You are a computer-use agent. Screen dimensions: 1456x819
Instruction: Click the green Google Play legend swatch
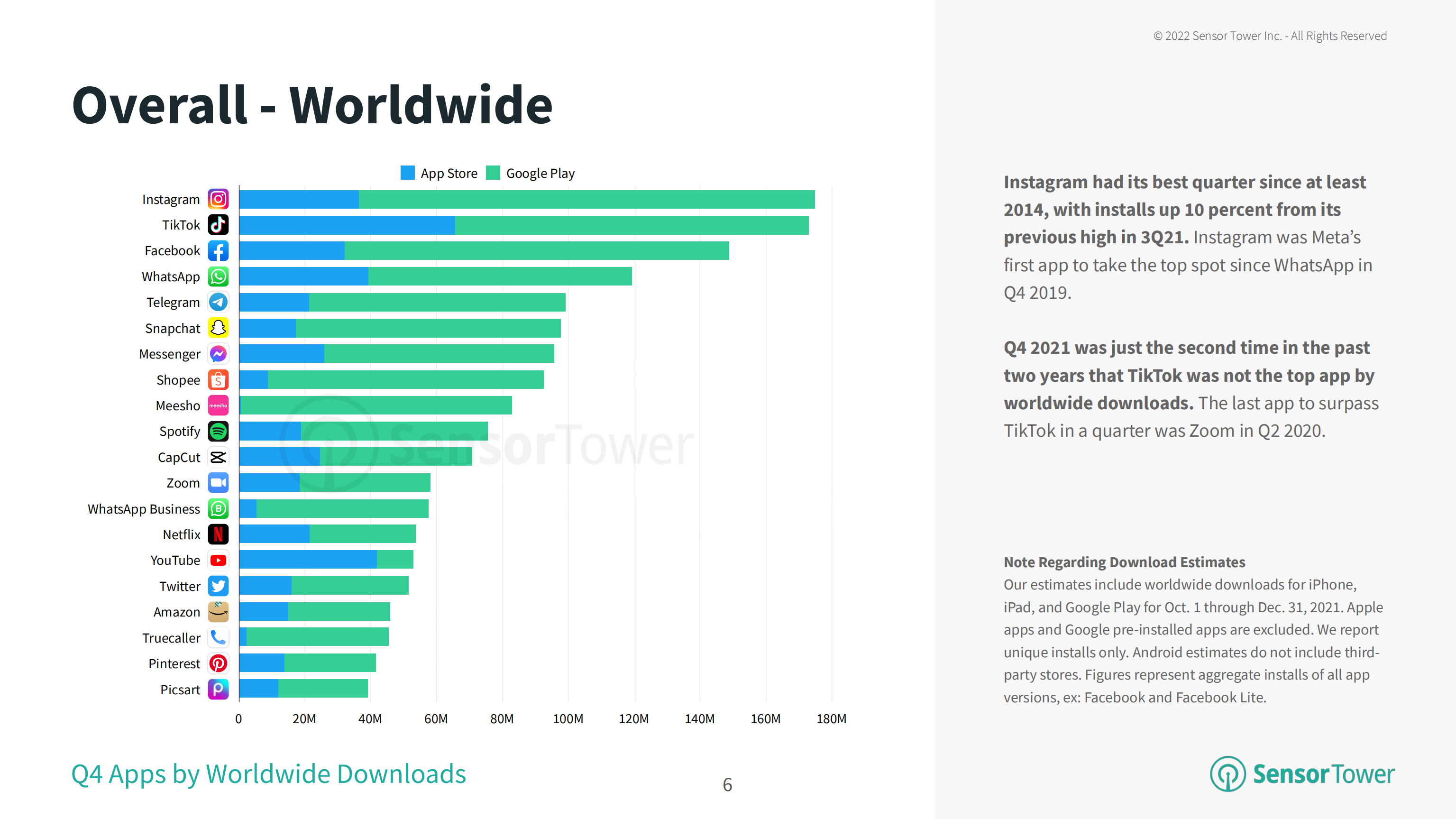493,173
